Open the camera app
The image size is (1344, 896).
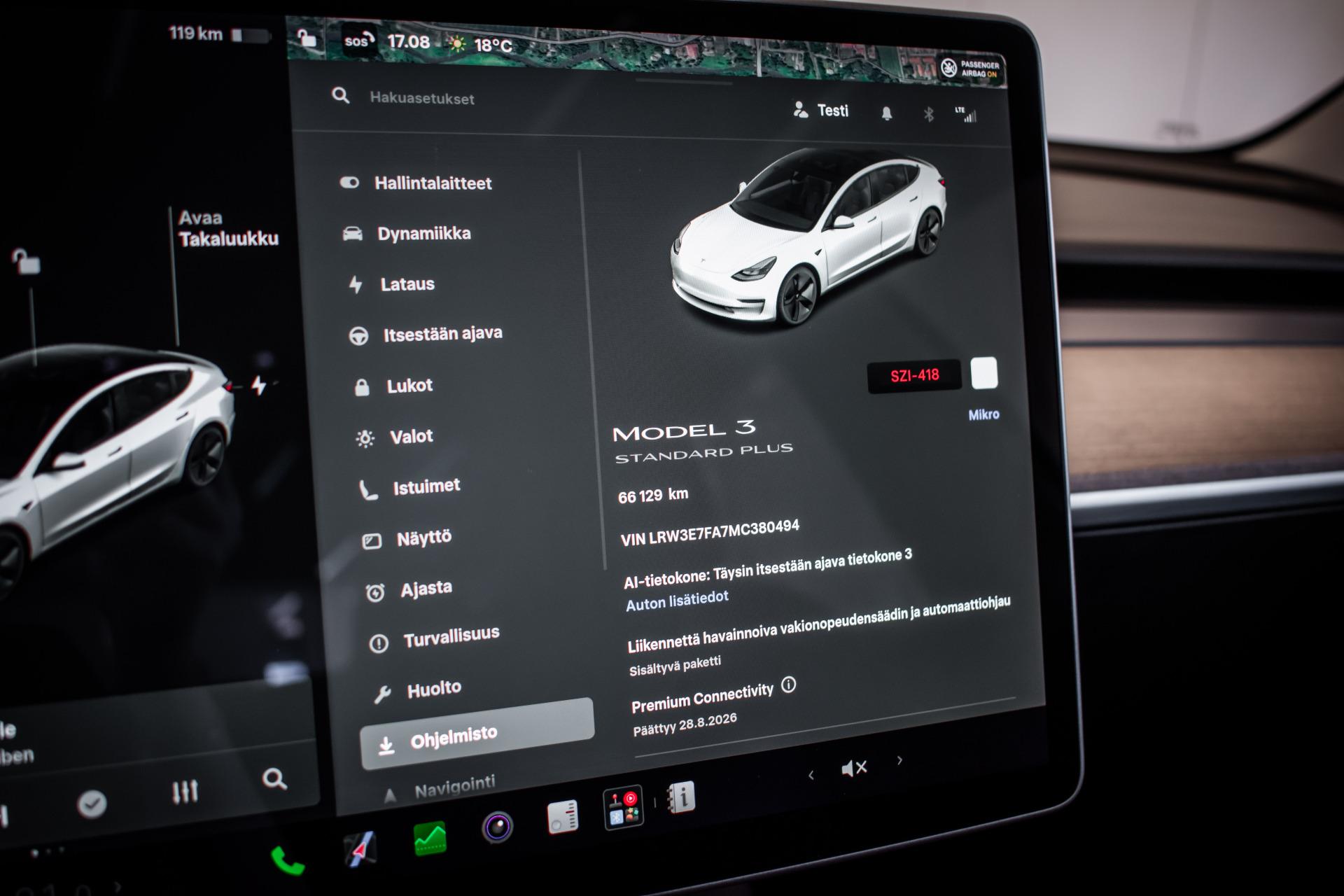coord(497,827)
